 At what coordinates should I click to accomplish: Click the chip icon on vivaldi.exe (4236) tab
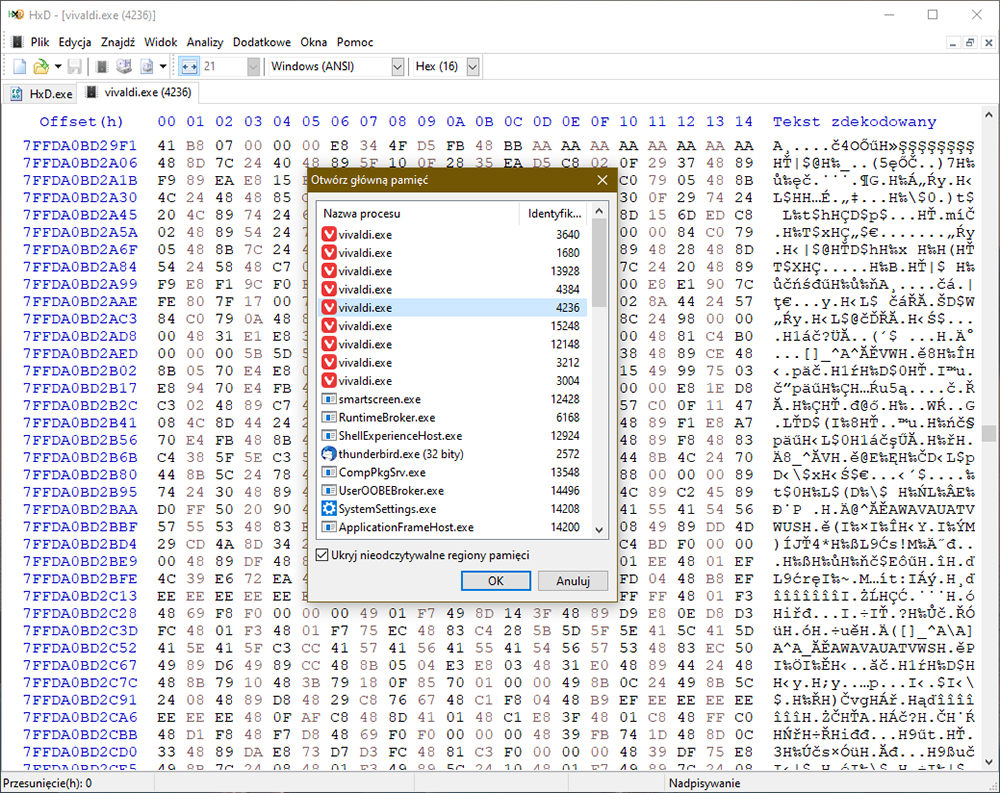click(92, 93)
